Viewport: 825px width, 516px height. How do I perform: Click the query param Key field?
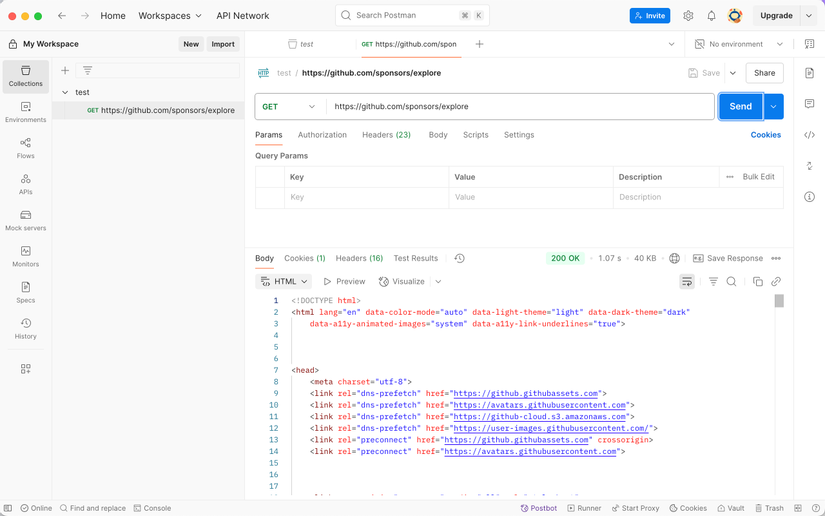(367, 197)
